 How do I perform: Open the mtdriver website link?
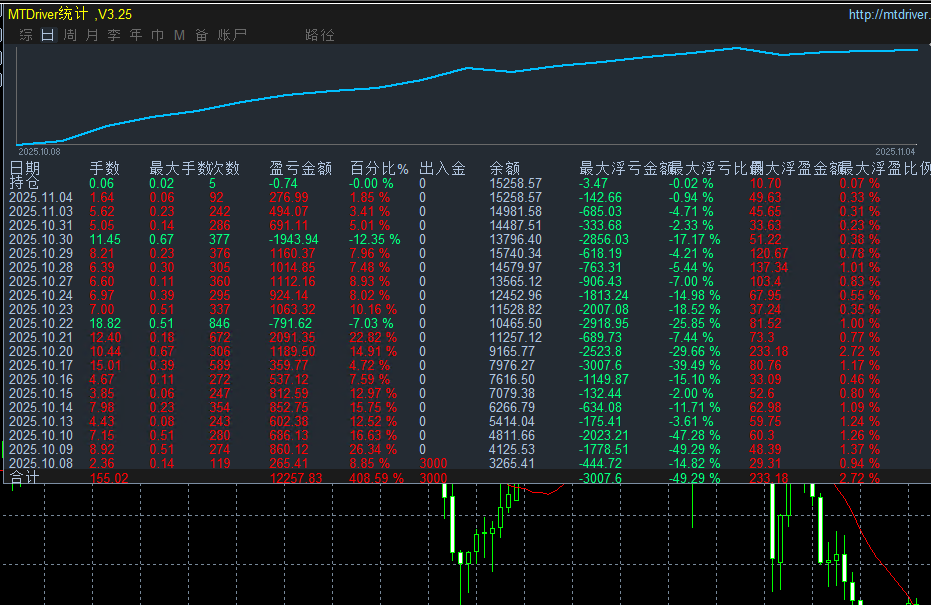pos(888,14)
